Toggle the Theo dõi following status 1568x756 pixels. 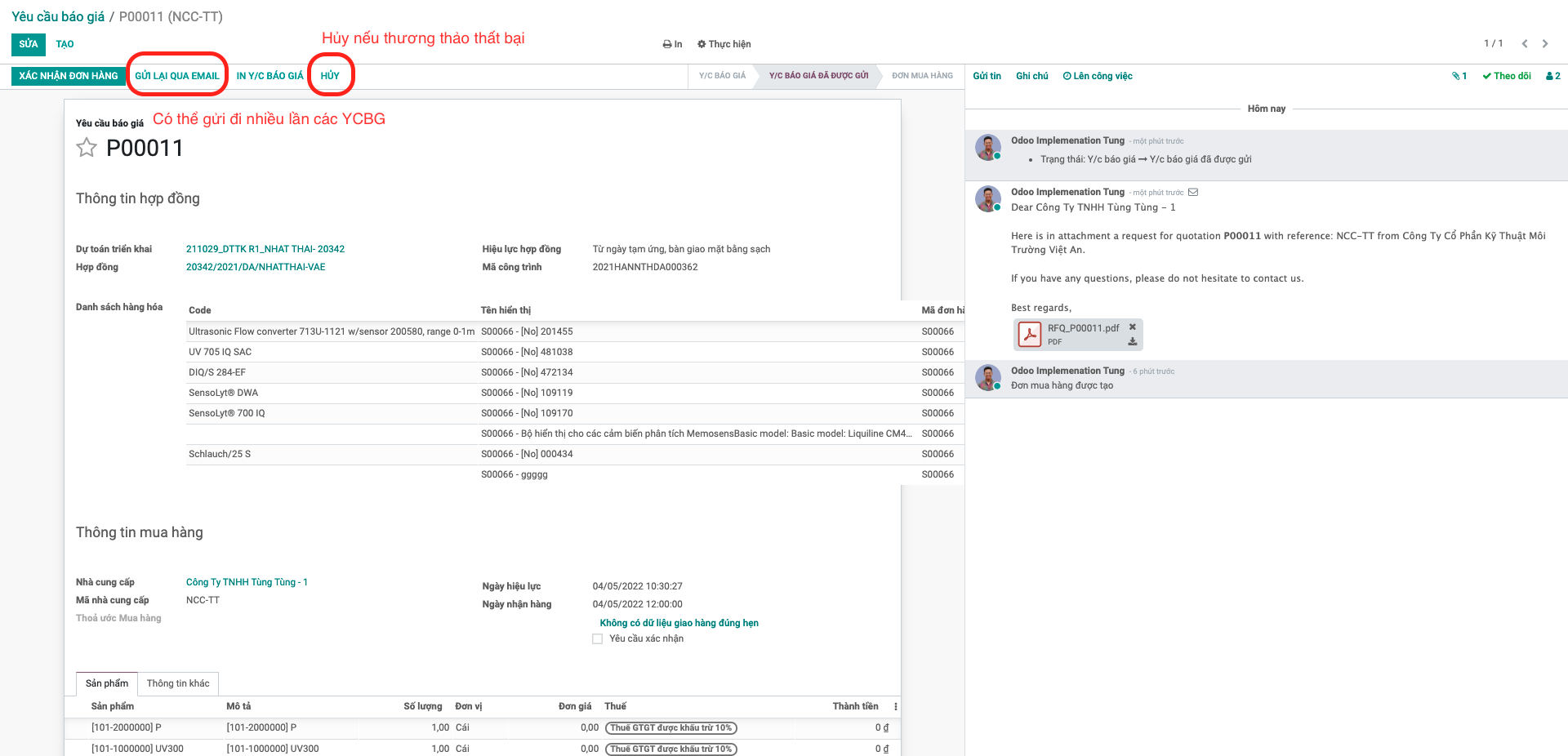point(1507,76)
